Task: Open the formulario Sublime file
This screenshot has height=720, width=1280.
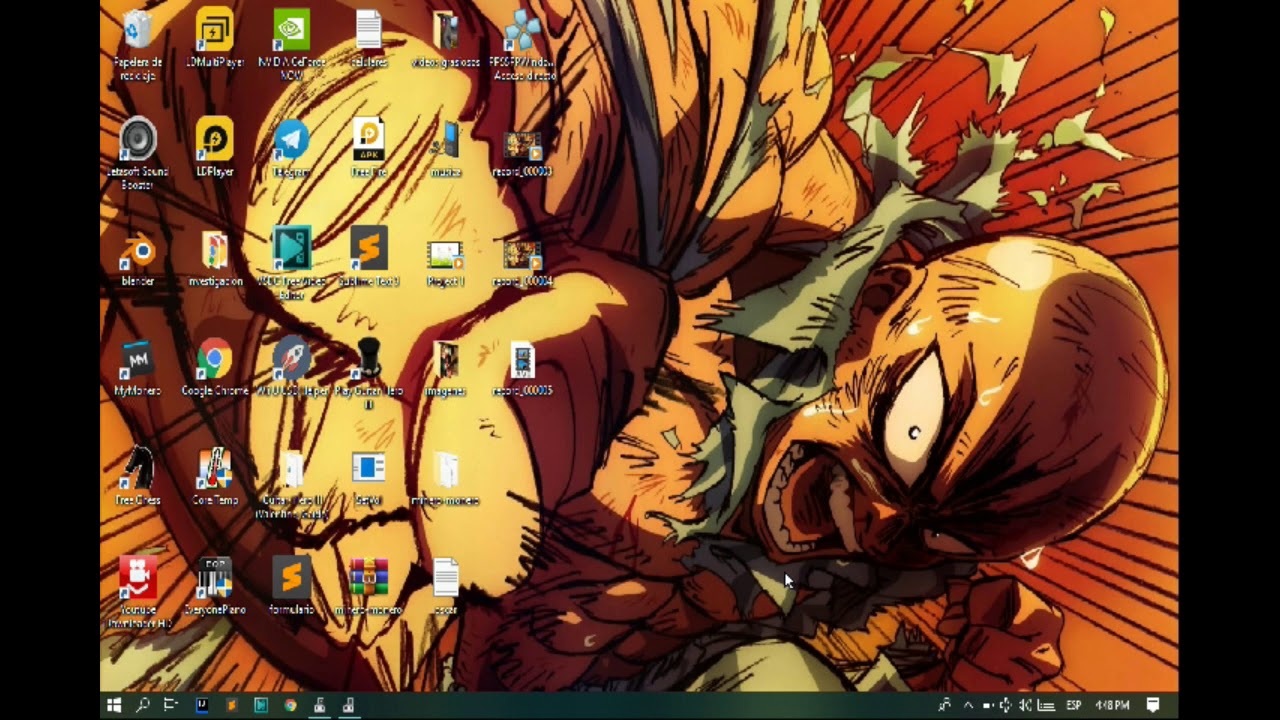Action: coord(292,586)
